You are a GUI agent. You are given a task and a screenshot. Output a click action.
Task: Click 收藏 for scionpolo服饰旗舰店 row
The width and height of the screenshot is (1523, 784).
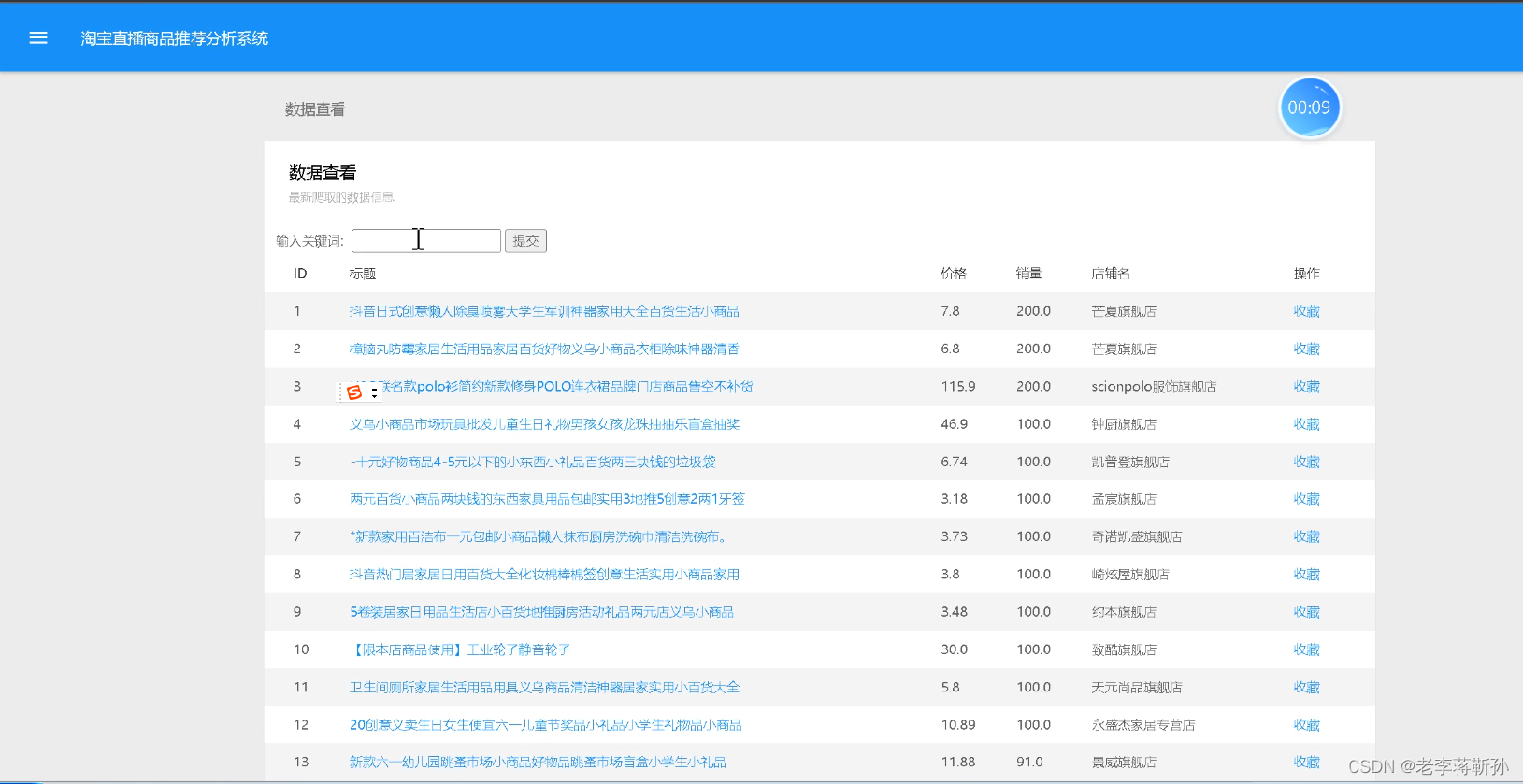click(1306, 386)
